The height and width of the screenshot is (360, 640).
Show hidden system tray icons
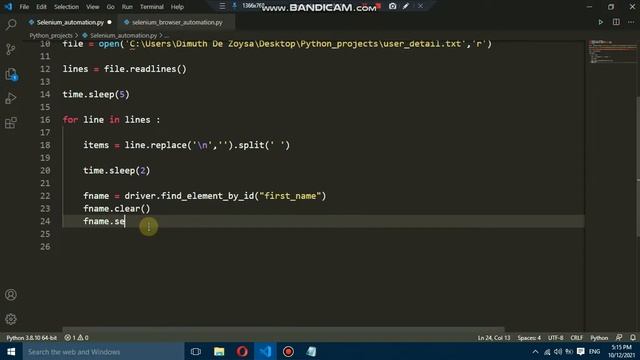[x=536, y=352]
